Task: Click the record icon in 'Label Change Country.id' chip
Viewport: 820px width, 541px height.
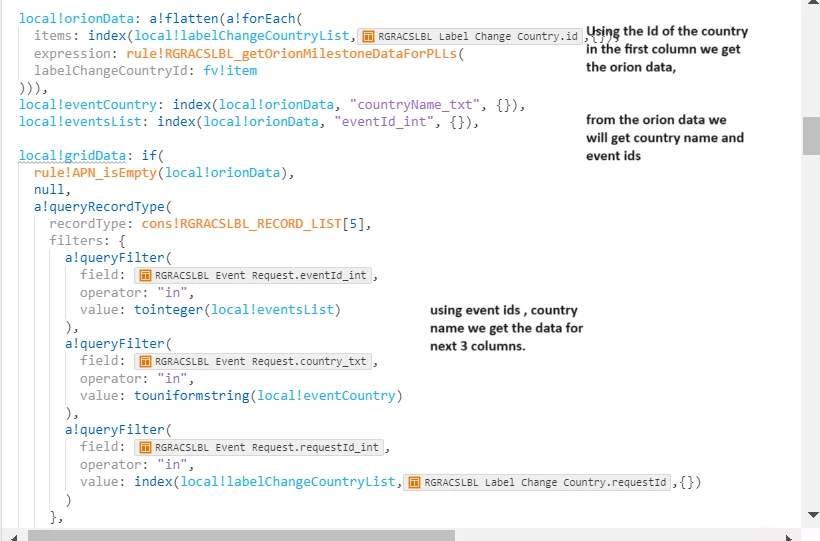Action: click(x=368, y=36)
